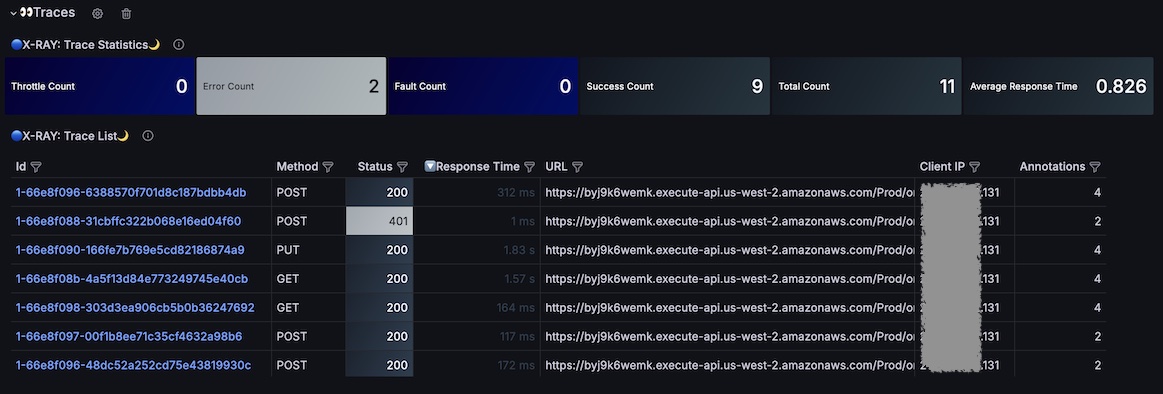This screenshot has height=394, width=1163.
Task: Open trace 1-66e8f090-166fe7b769e5cd82186874a9
Action: coord(130,250)
